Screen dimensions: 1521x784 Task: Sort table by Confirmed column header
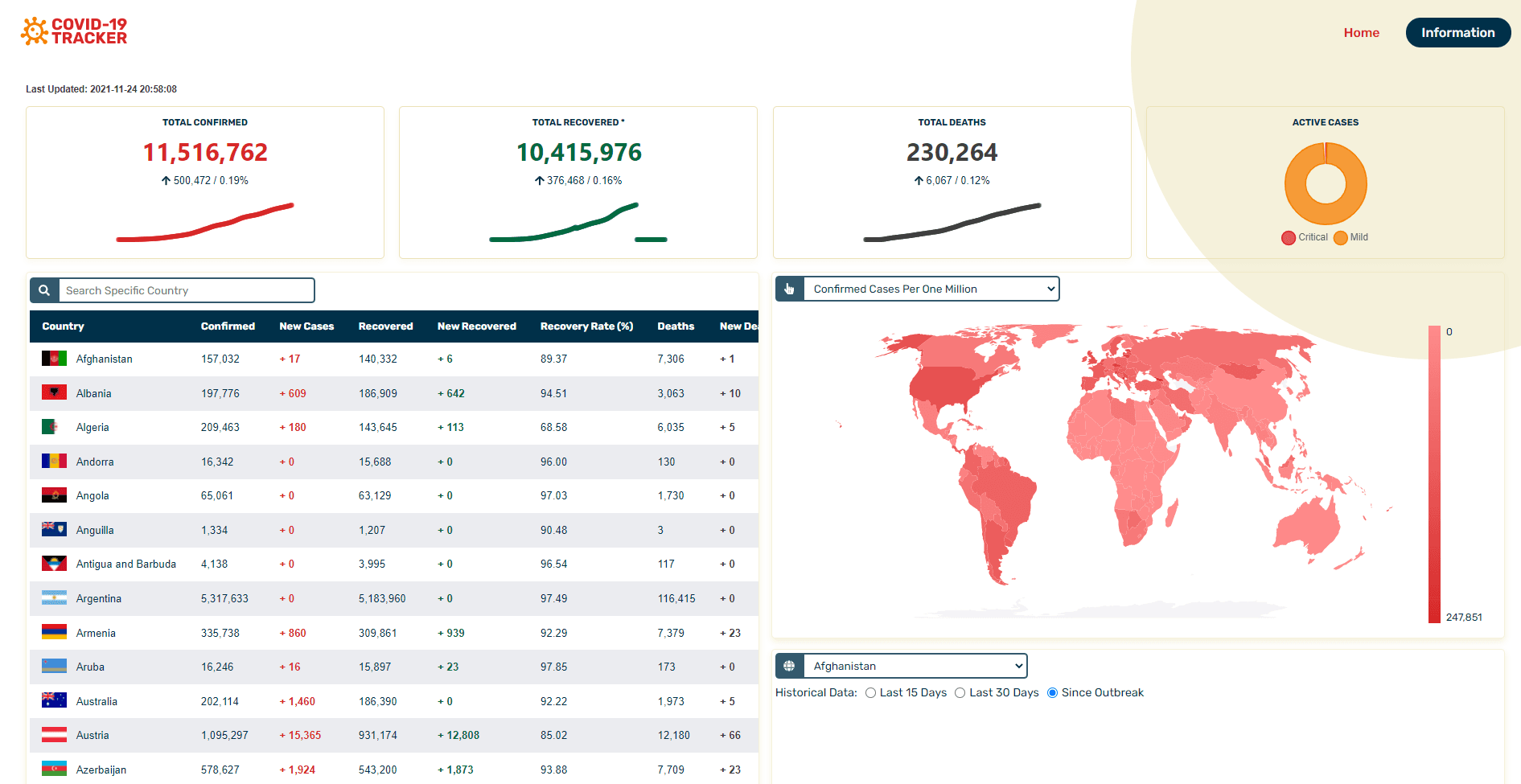pyautogui.click(x=228, y=326)
